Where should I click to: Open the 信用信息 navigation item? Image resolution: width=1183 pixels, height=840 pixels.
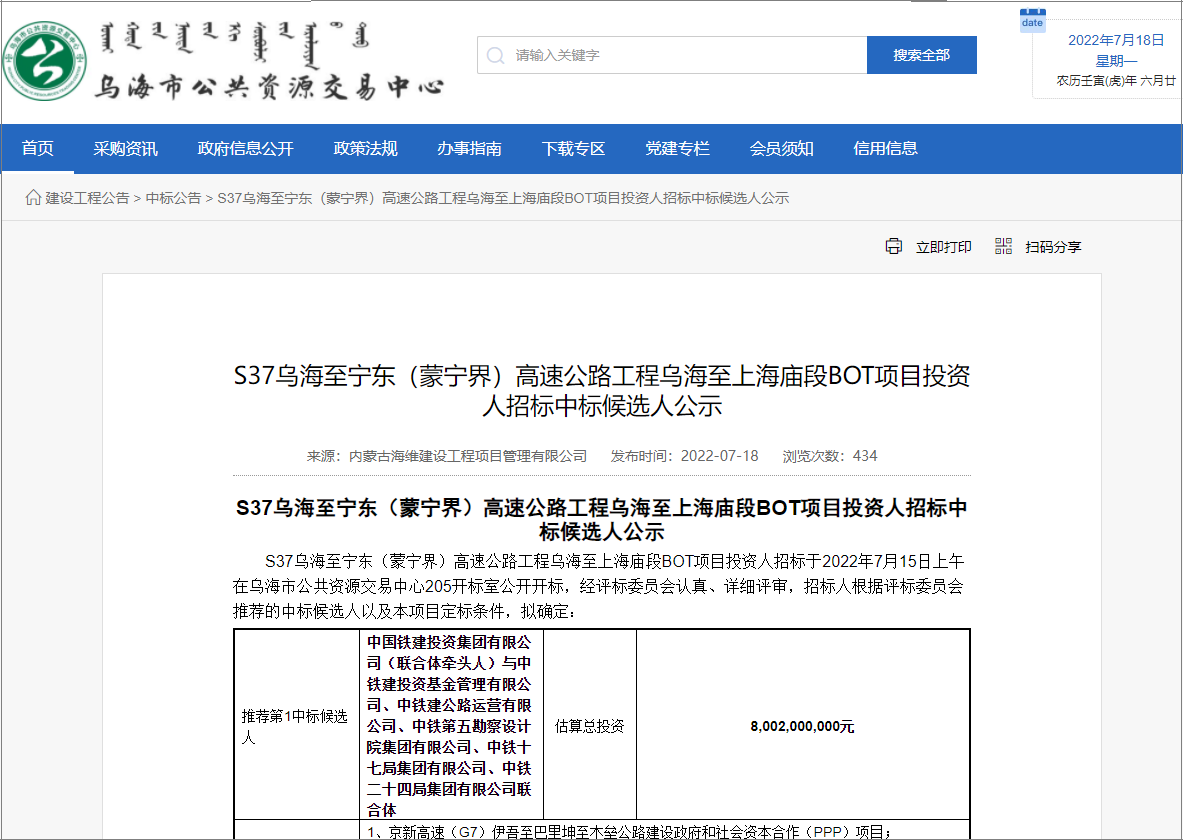click(886, 149)
